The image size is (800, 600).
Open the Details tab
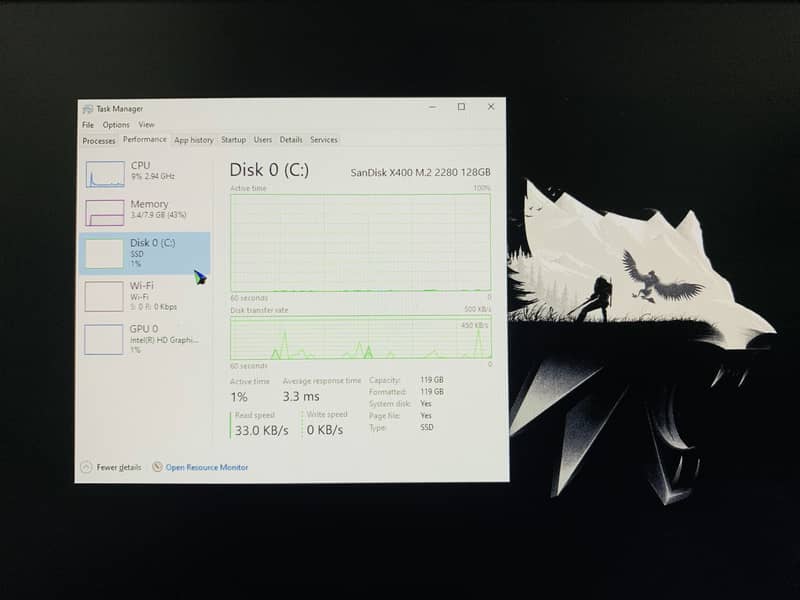(x=291, y=140)
